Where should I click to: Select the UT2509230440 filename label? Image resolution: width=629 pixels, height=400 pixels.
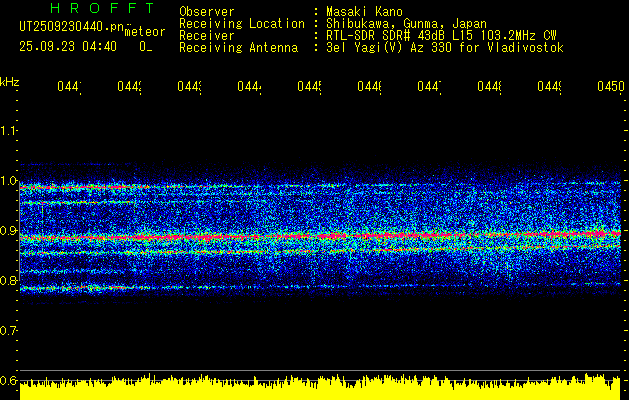68,28
